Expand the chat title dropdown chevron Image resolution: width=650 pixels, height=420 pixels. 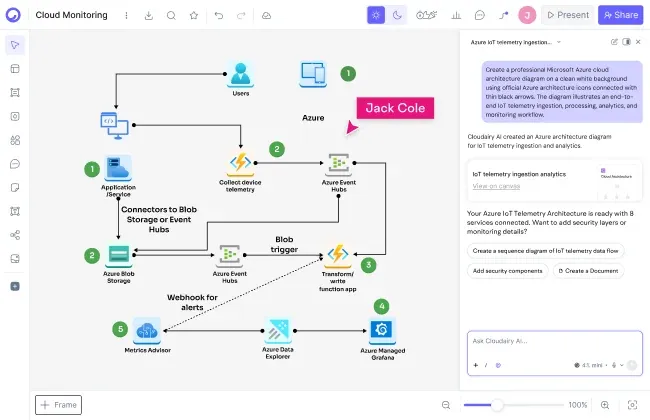pos(559,42)
